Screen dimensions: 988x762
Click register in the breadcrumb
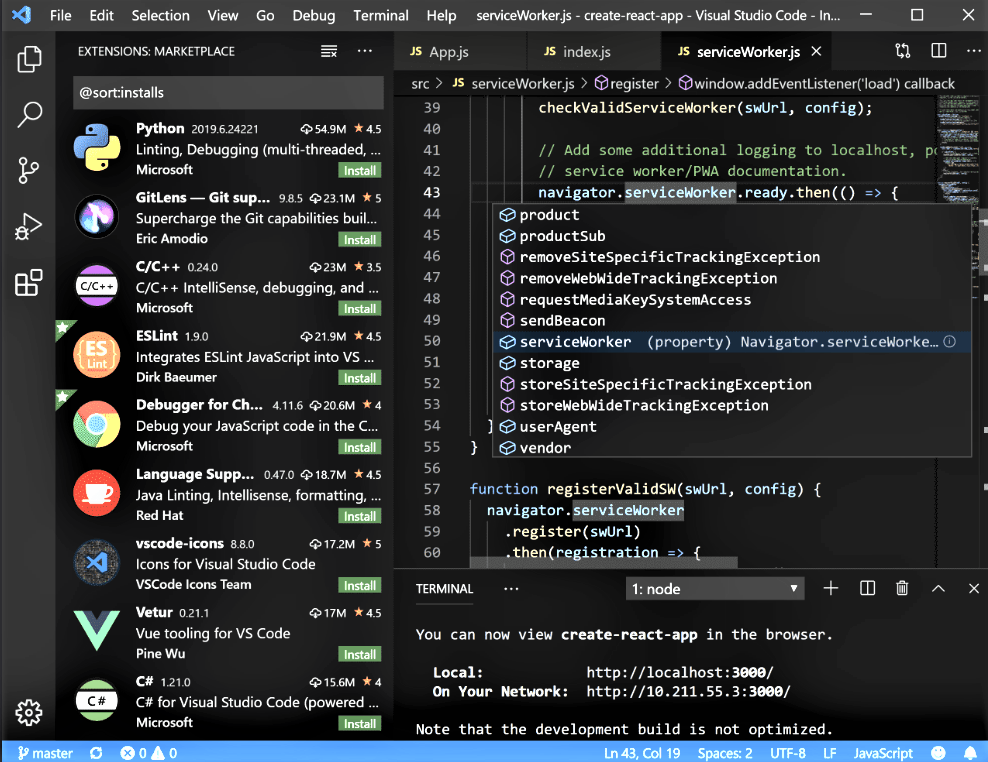(x=627, y=83)
